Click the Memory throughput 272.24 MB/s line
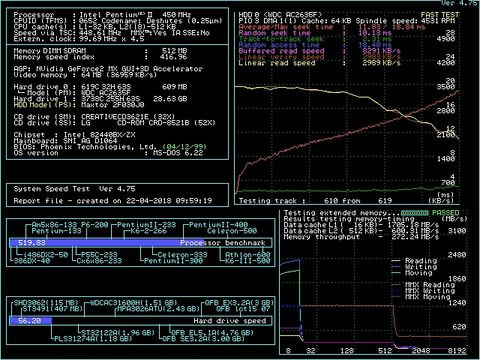This screenshot has width=480, height=360. point(361,237)
